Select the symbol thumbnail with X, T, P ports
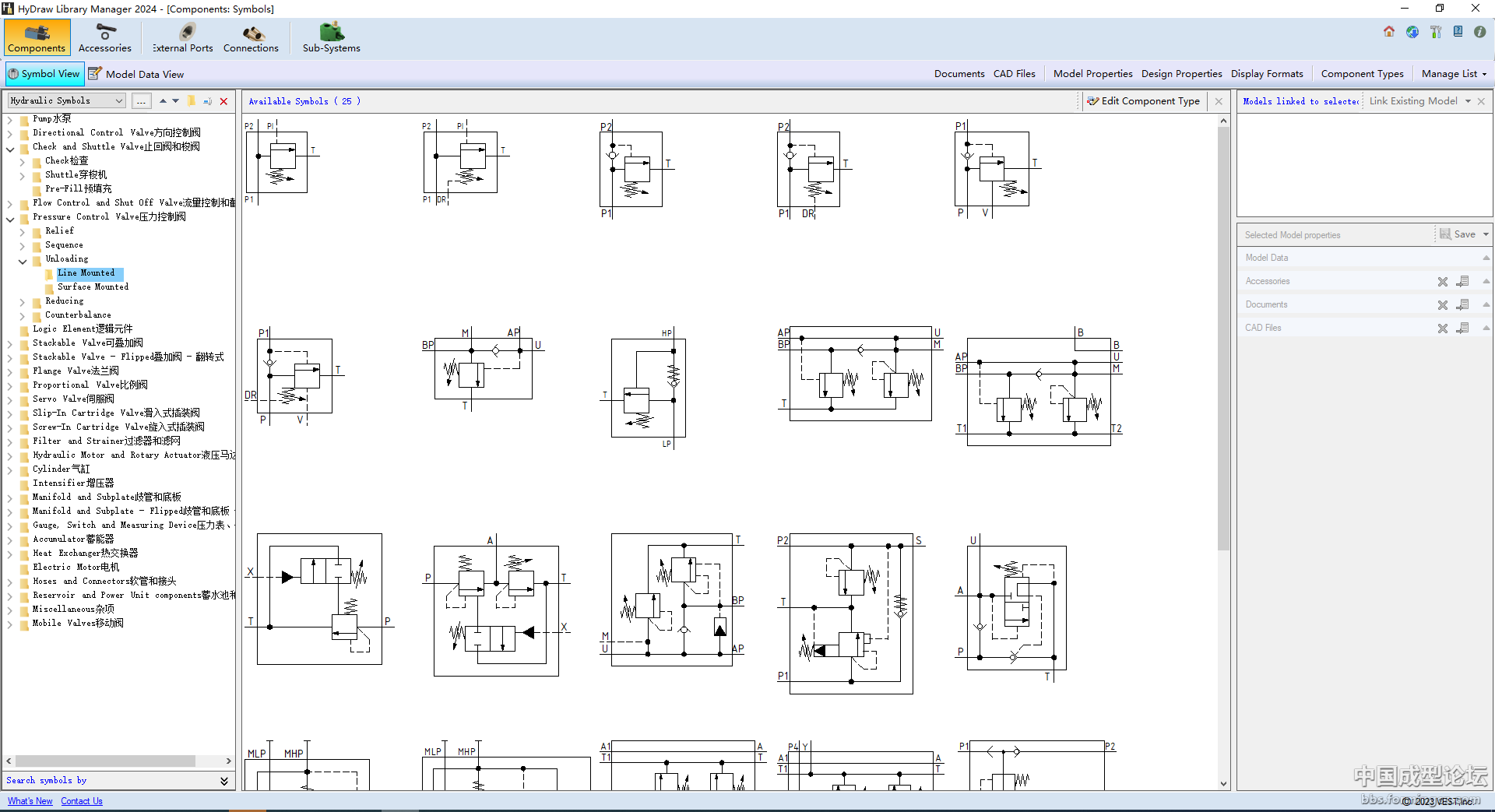 pyautogui.click(x=319, y=599)
